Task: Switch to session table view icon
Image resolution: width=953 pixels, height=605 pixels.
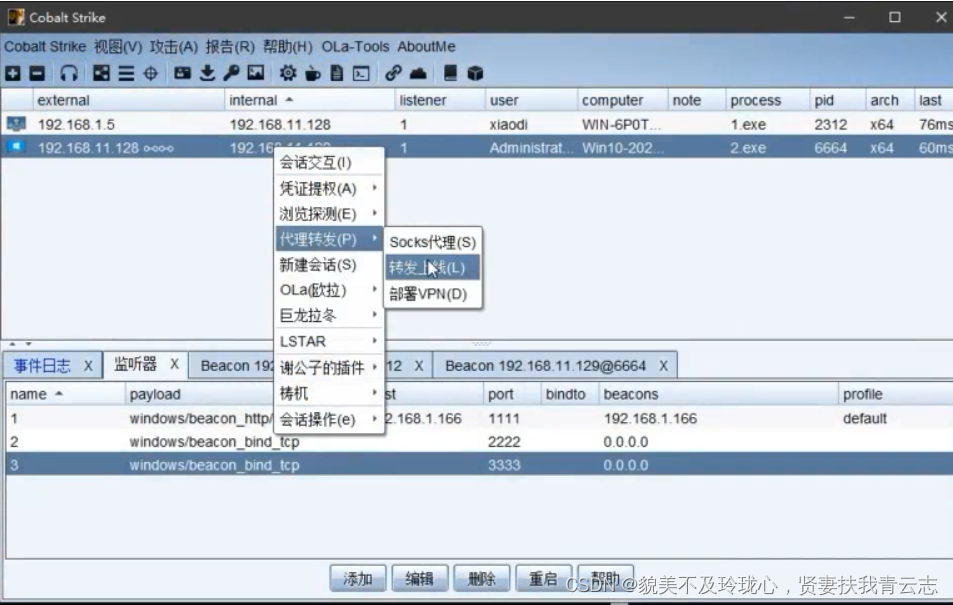Action: point(126,74)
